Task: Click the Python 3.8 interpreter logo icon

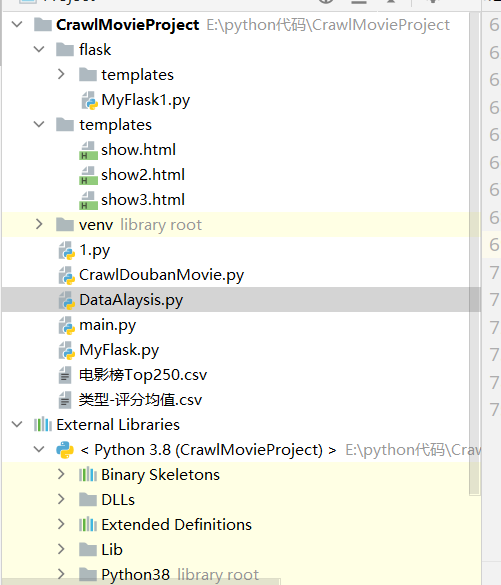Action: pos(65,450)
